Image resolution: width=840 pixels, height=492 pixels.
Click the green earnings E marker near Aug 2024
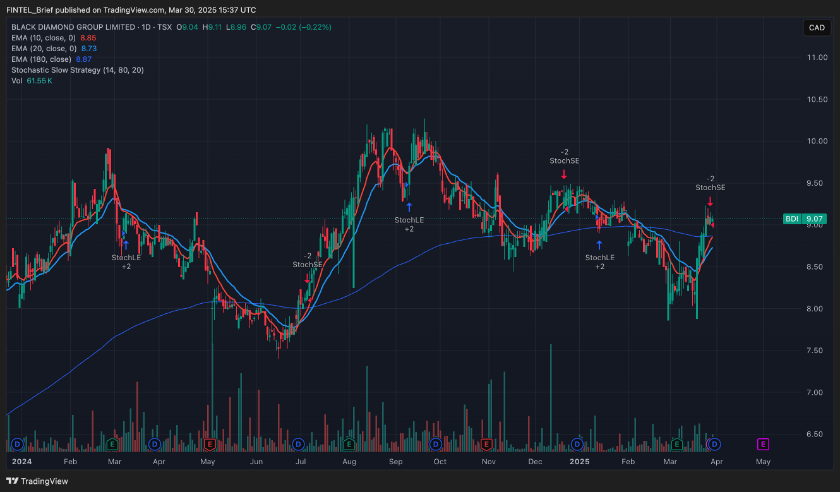point(349,444)
